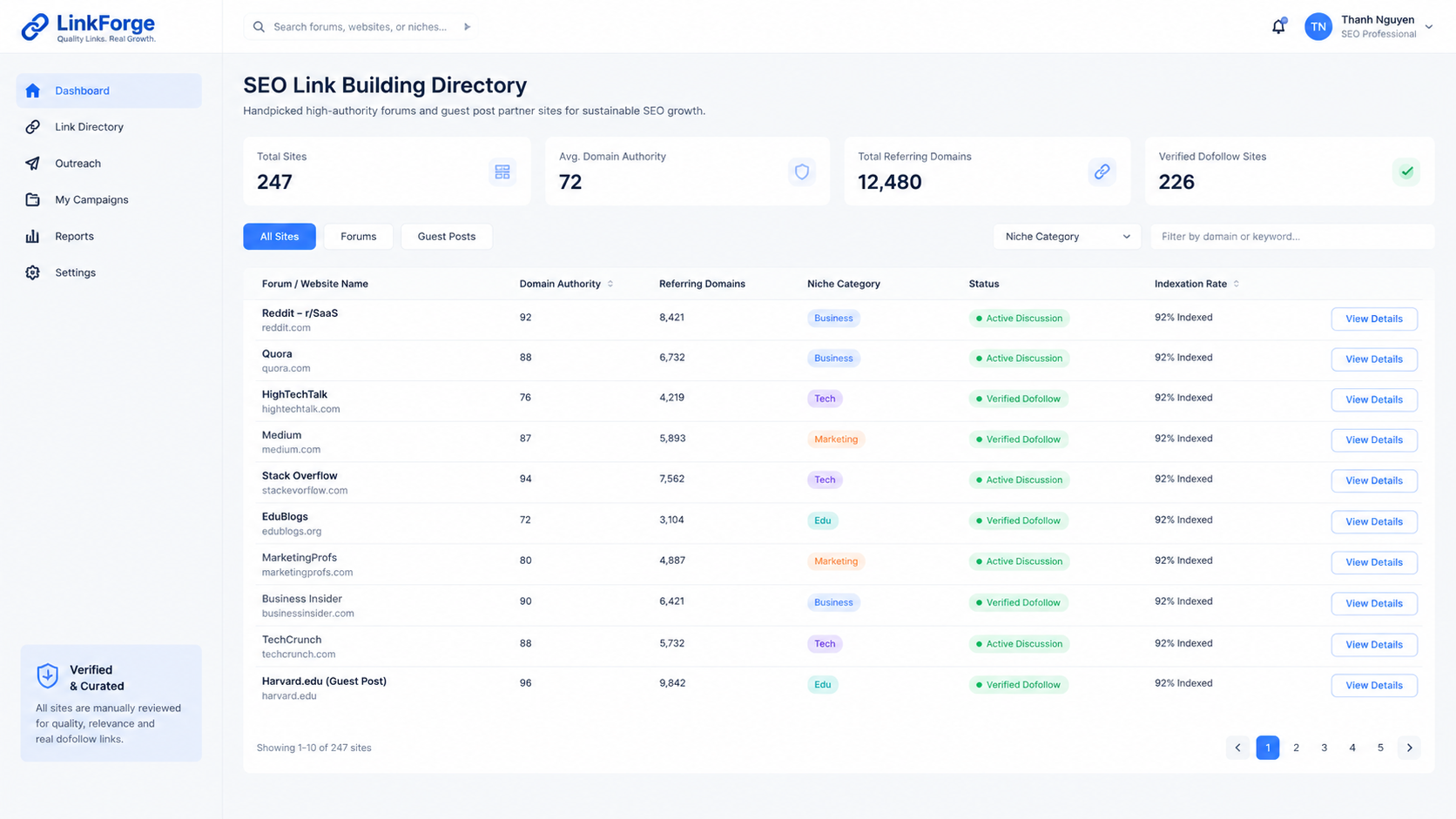The width and height of the screenshot is (1456, 819).
Task: Click the Settings gear icon
Action: 33,272
